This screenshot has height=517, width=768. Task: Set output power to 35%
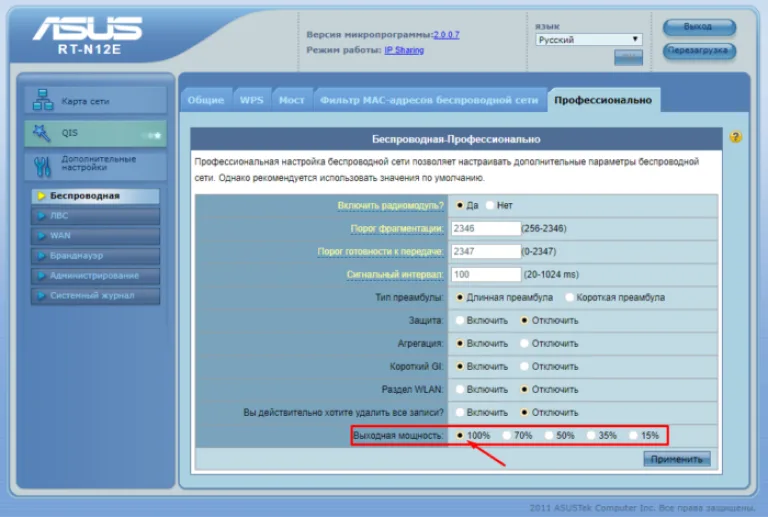click(x=591, y=436)
